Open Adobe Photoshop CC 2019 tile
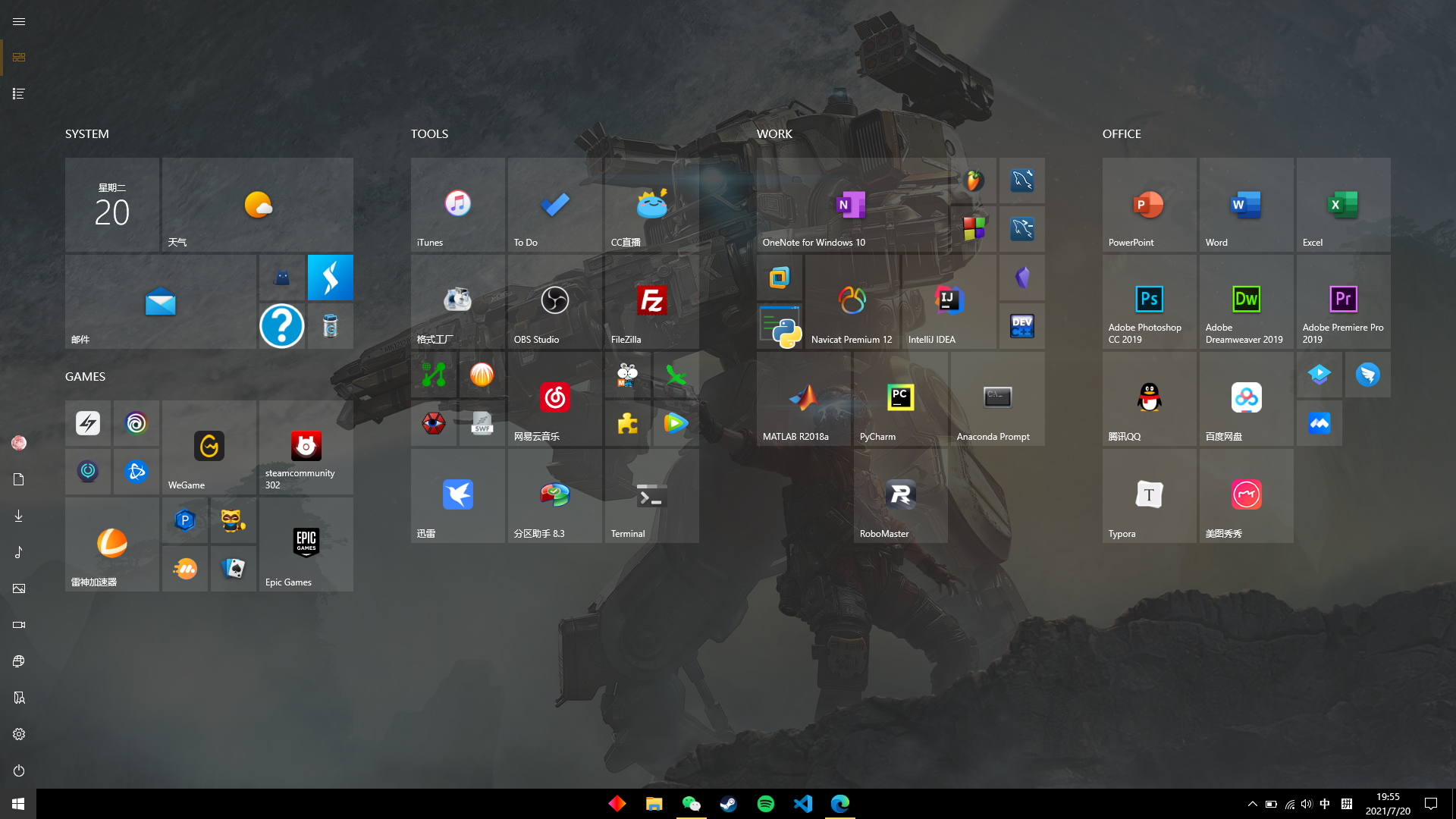 coord(1149,302)
